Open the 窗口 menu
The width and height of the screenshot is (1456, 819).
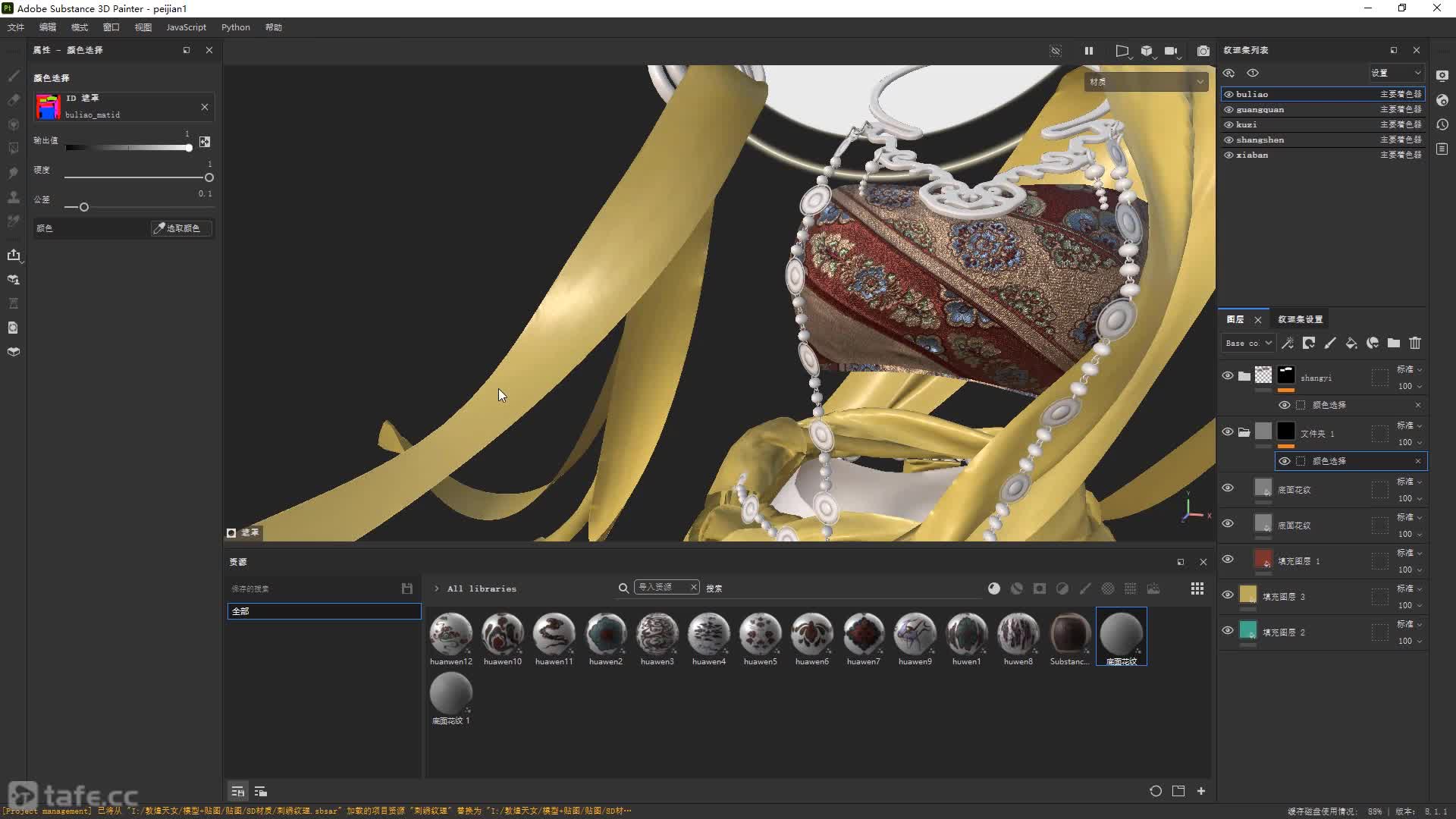(111, 27)
